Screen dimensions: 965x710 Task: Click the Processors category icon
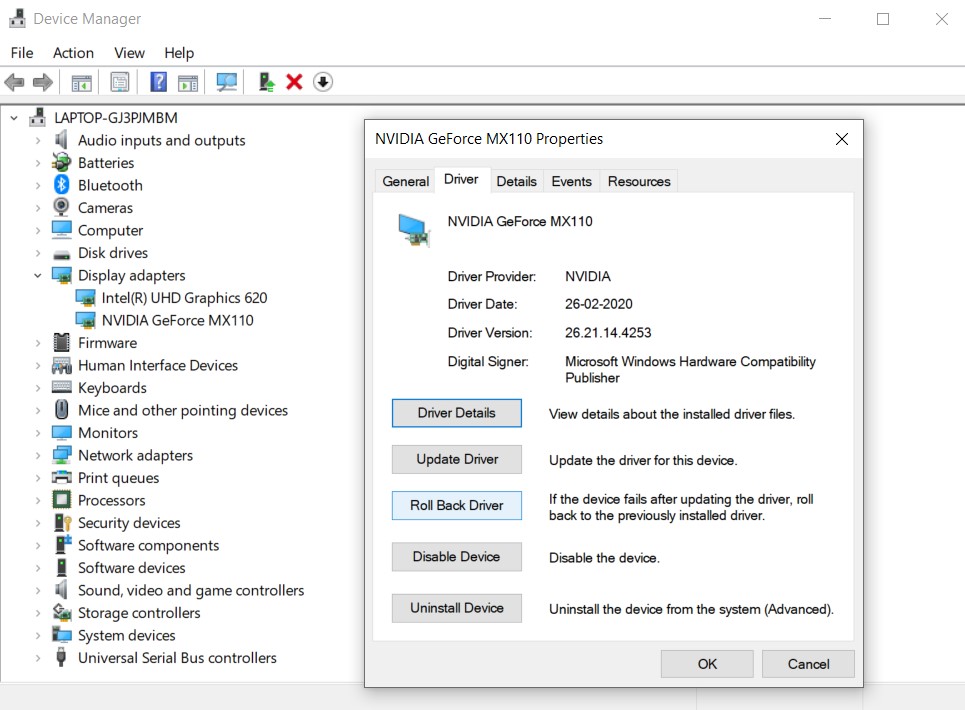coord(62,500)
